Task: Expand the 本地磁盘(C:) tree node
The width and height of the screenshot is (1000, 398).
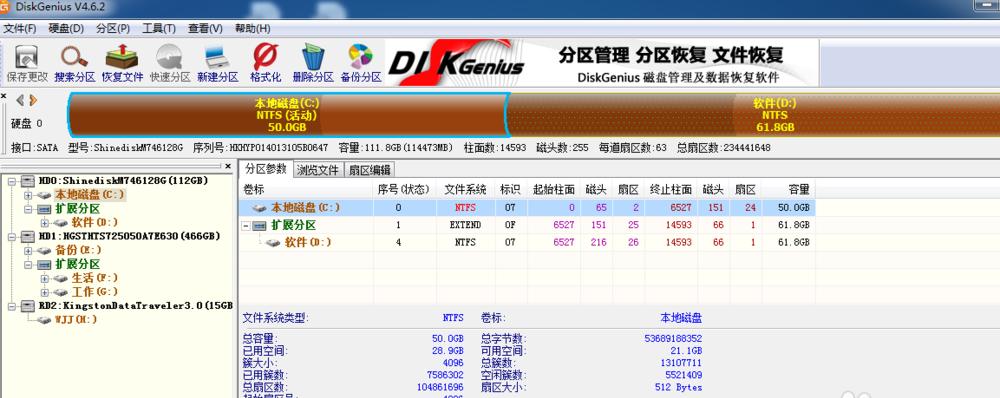Action: [27, 195]
